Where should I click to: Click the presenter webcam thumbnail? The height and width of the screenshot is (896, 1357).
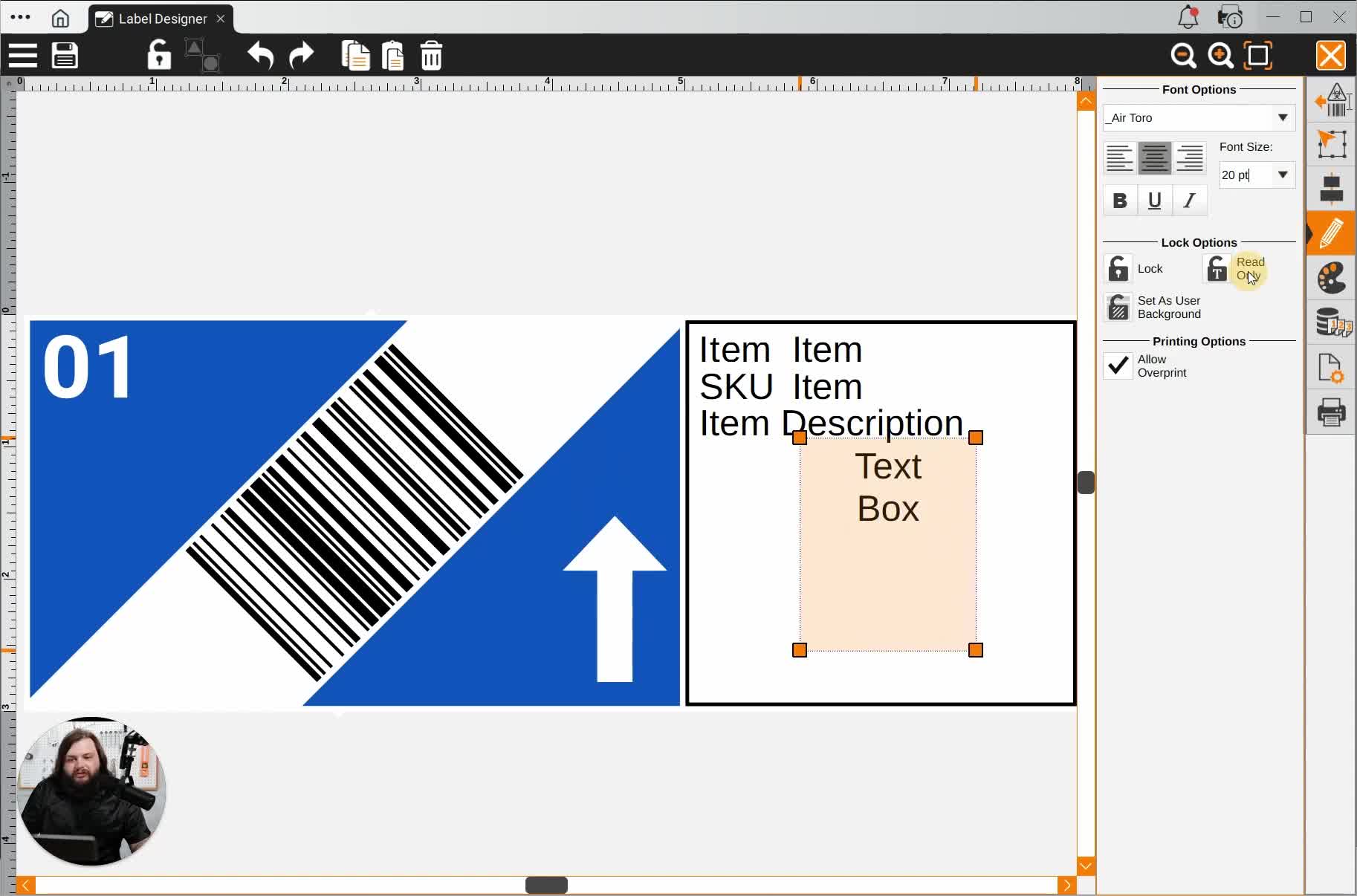tap(91, 791)
